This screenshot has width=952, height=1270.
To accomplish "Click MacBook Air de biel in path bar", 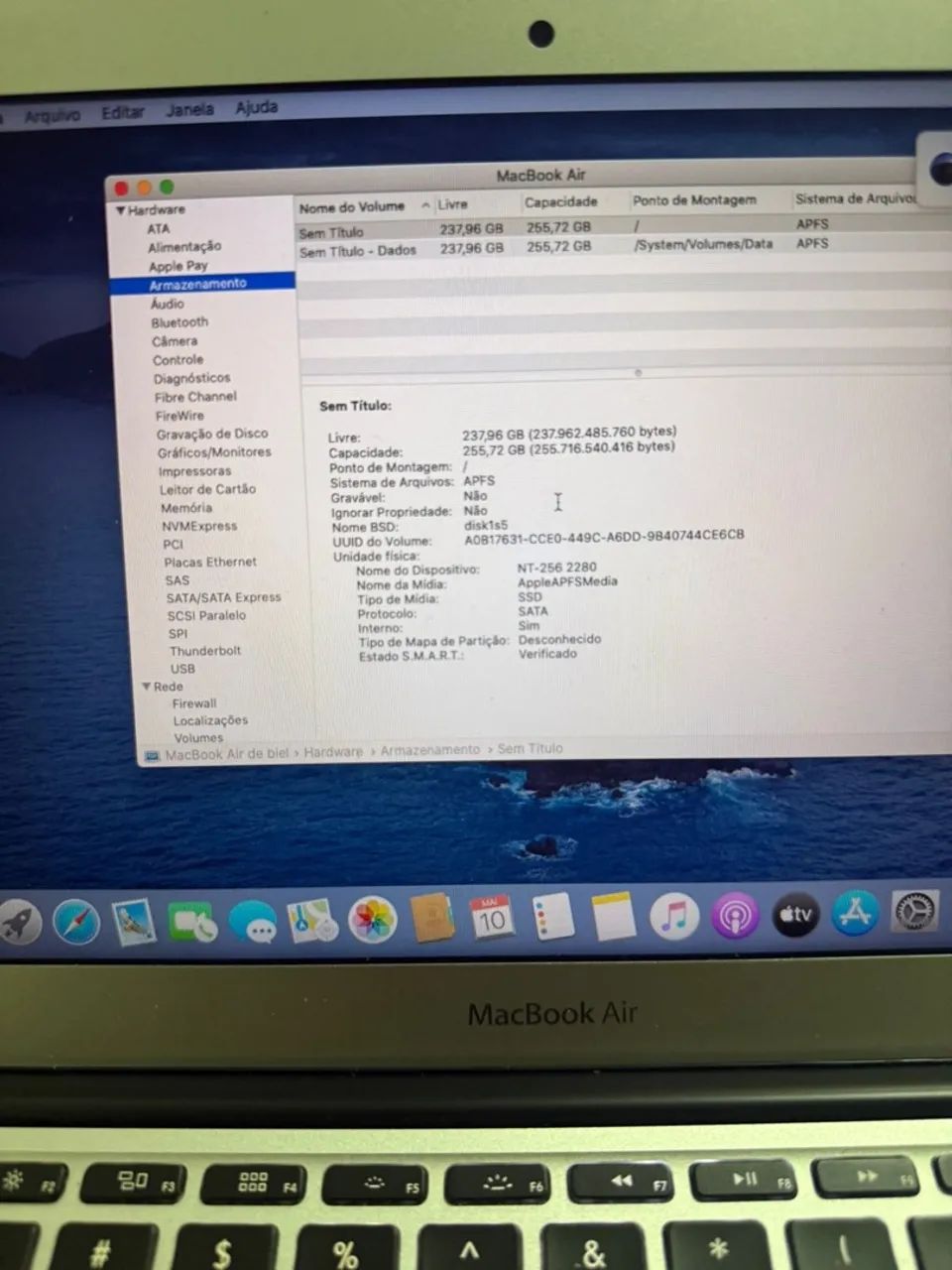I will click(227, 754).
